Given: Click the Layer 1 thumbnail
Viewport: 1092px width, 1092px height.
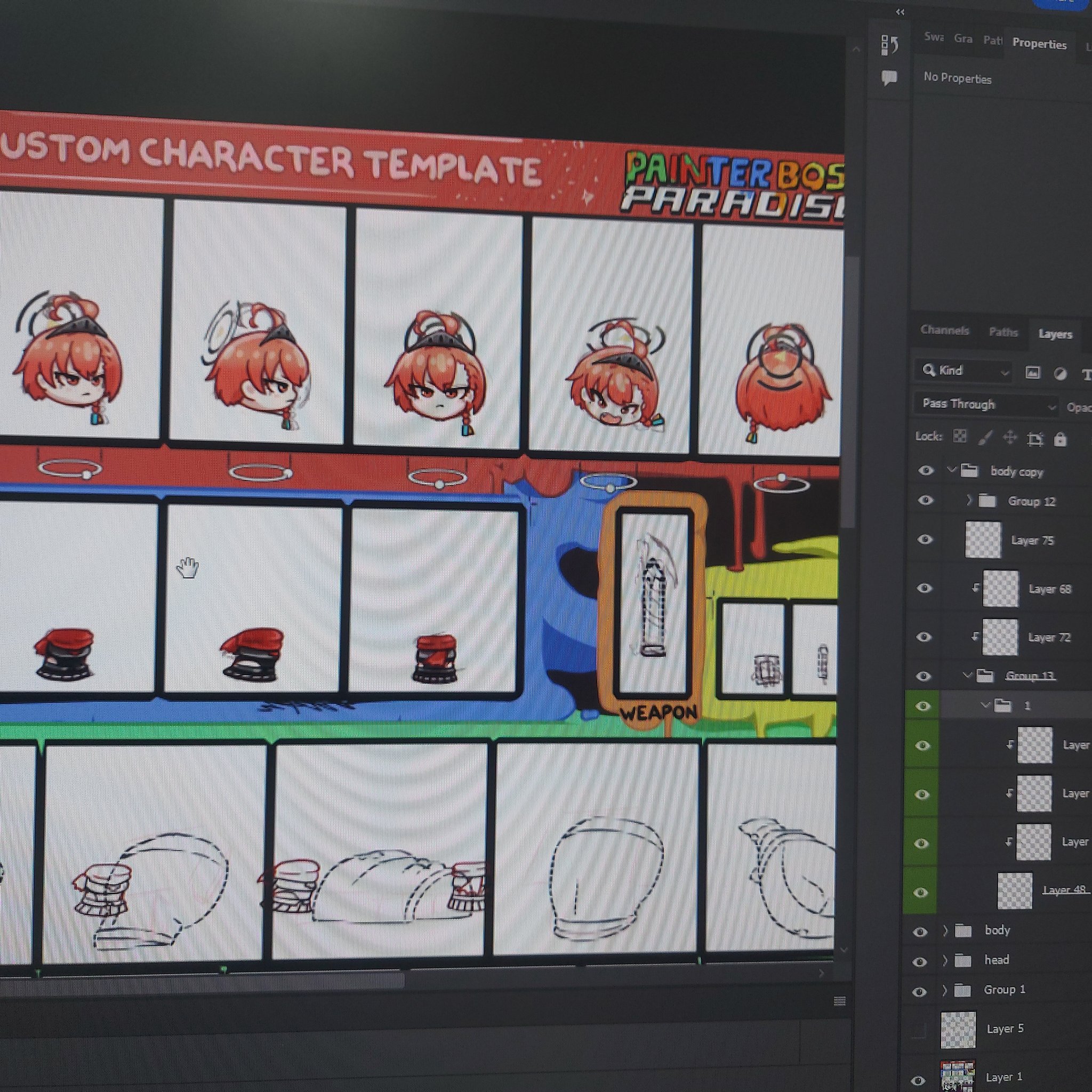Looking at the screenshot, I should [958, 1076].
